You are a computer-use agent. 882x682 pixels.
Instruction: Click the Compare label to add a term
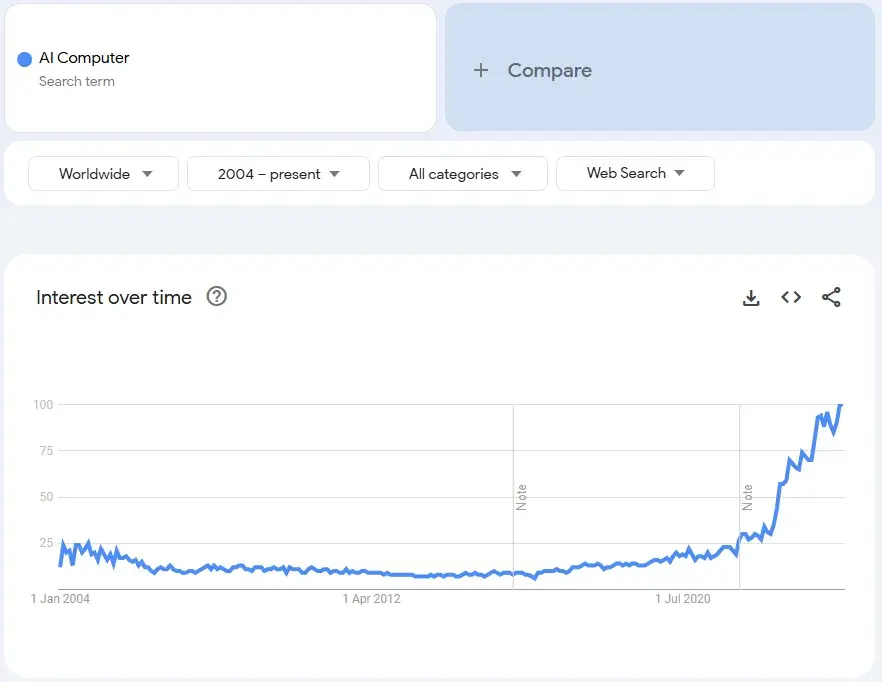click(x=549, y=70)
